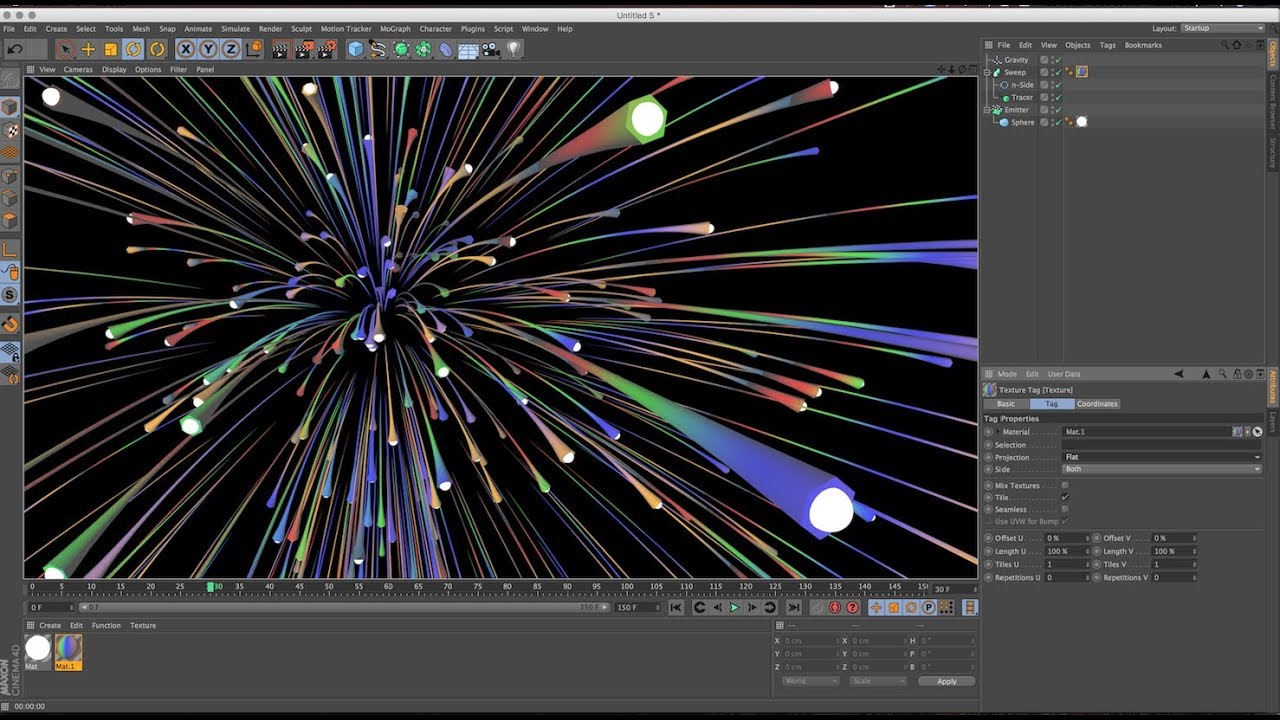Open the Layout Startup dropdown

tap(1224, 29)
